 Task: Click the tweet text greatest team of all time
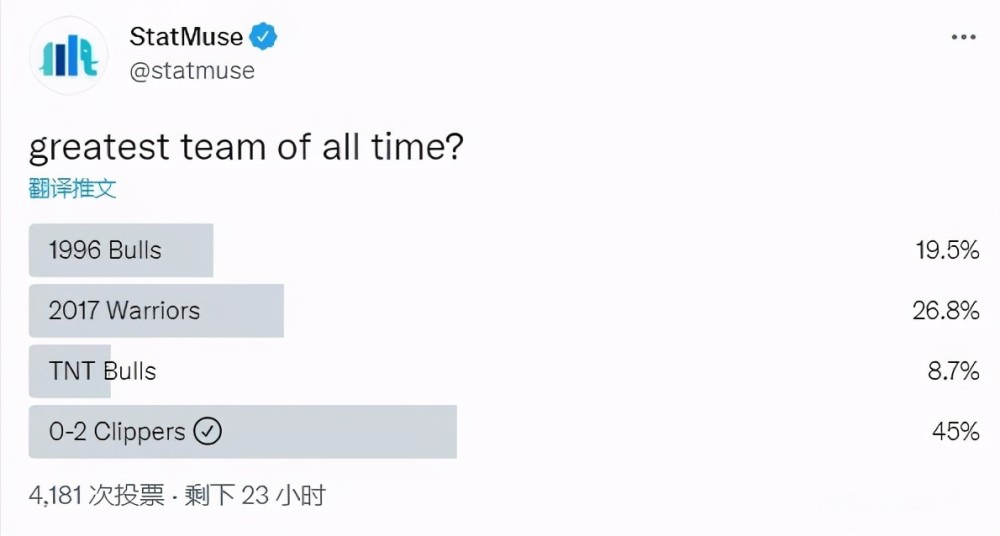[246, 147]
